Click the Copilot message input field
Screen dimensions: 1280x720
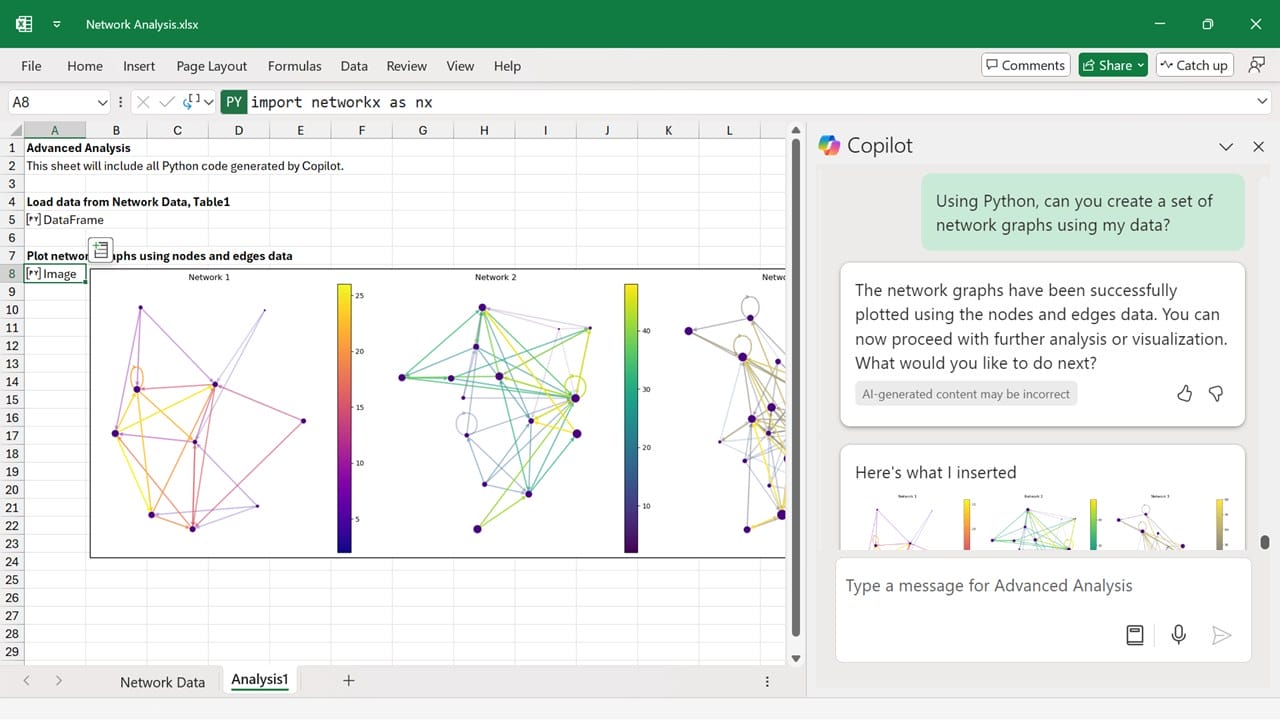988,586
